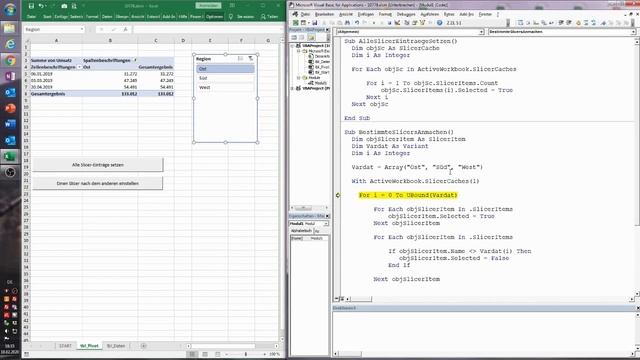Viewport: 640px width, 360px height.
Task: Click the camera icon in Excel's title bar
Action: (x=64, y=6)
